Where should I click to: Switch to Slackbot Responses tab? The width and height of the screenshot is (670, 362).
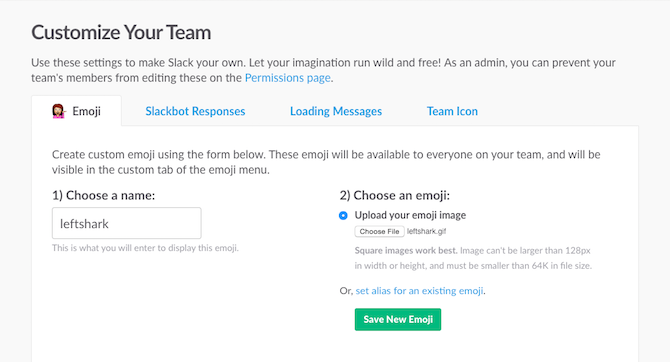pos(195,111)
